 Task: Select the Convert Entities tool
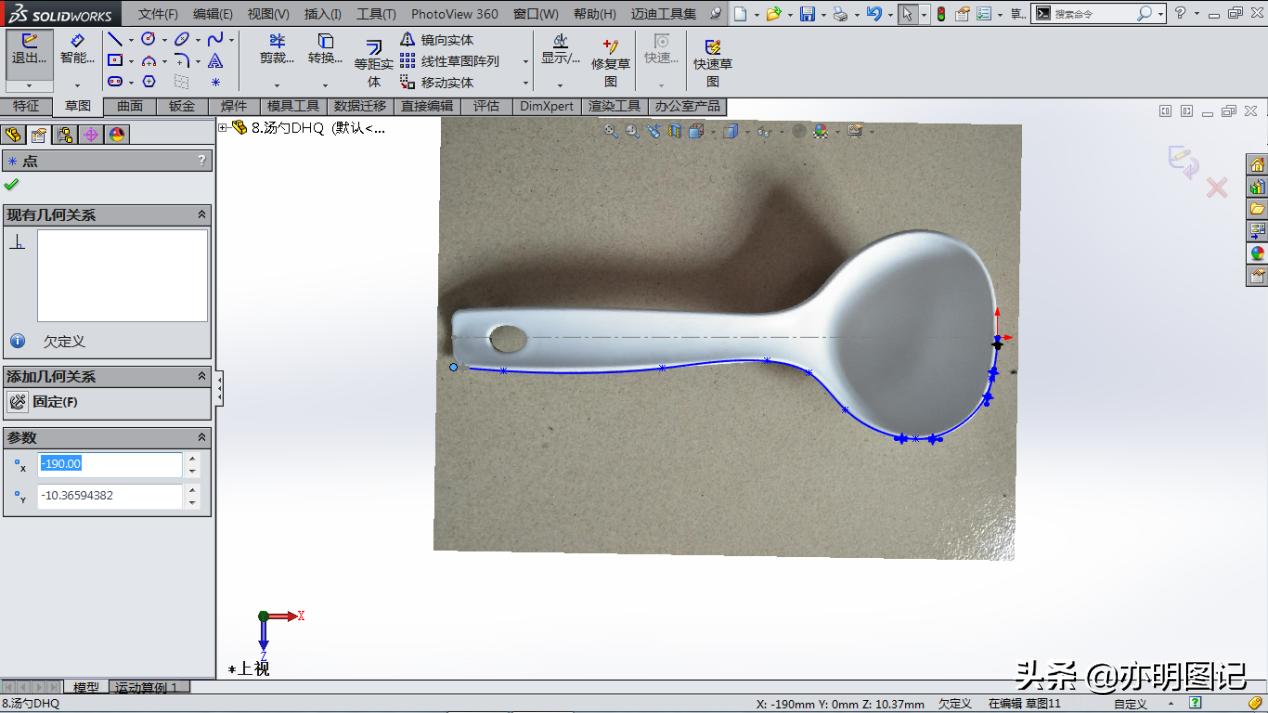point(325,50)
